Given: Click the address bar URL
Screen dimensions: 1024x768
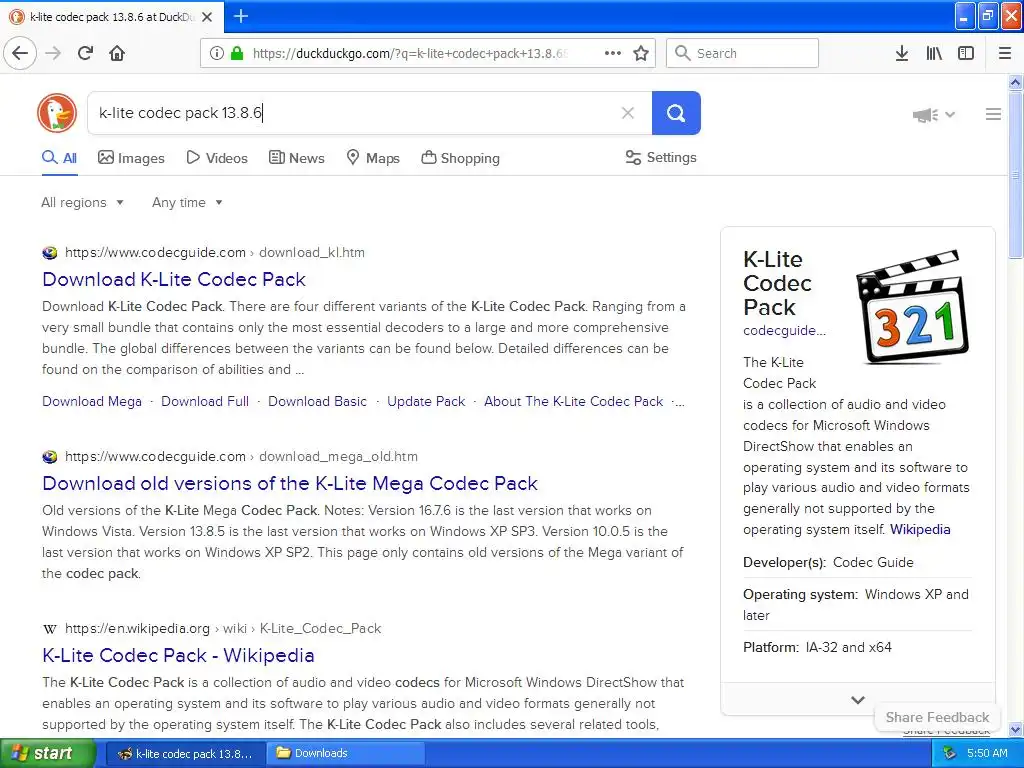Looking at the screenshot, I should [x=409, y=54].
